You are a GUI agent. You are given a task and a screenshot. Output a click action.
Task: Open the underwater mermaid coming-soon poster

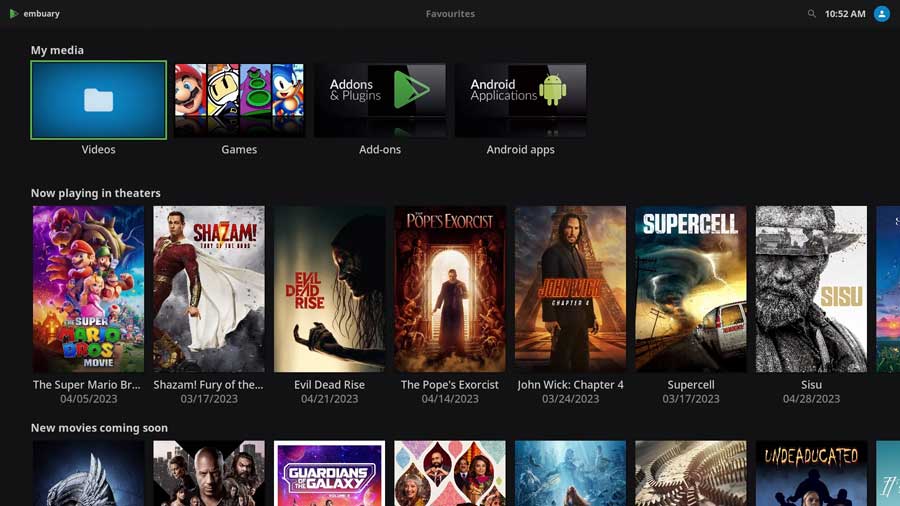(571, 473)
